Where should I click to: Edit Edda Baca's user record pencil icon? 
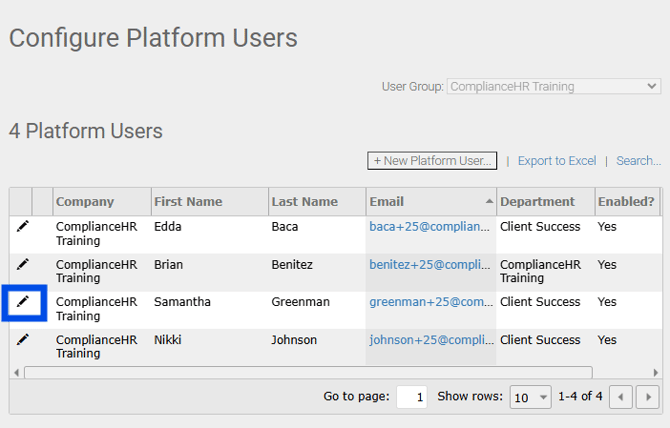(x=22, y=227)
